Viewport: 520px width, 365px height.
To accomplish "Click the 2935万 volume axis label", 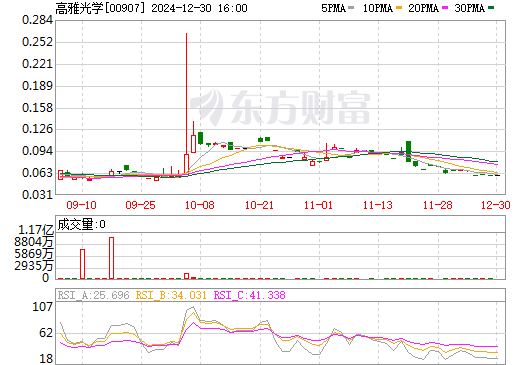I will pyautogui.click(x=34, y=266).
